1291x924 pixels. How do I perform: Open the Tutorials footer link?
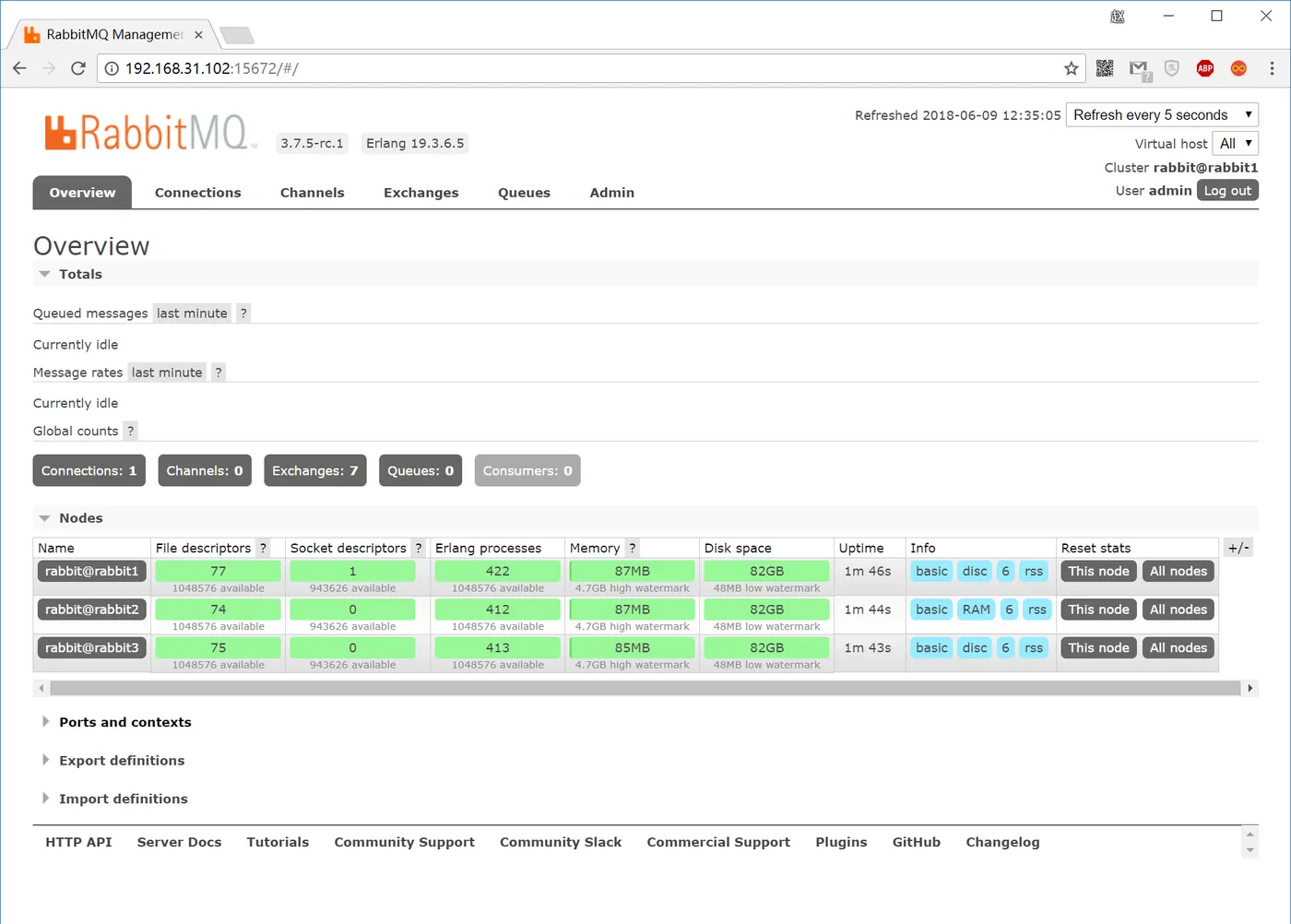[x=278, y=842]
